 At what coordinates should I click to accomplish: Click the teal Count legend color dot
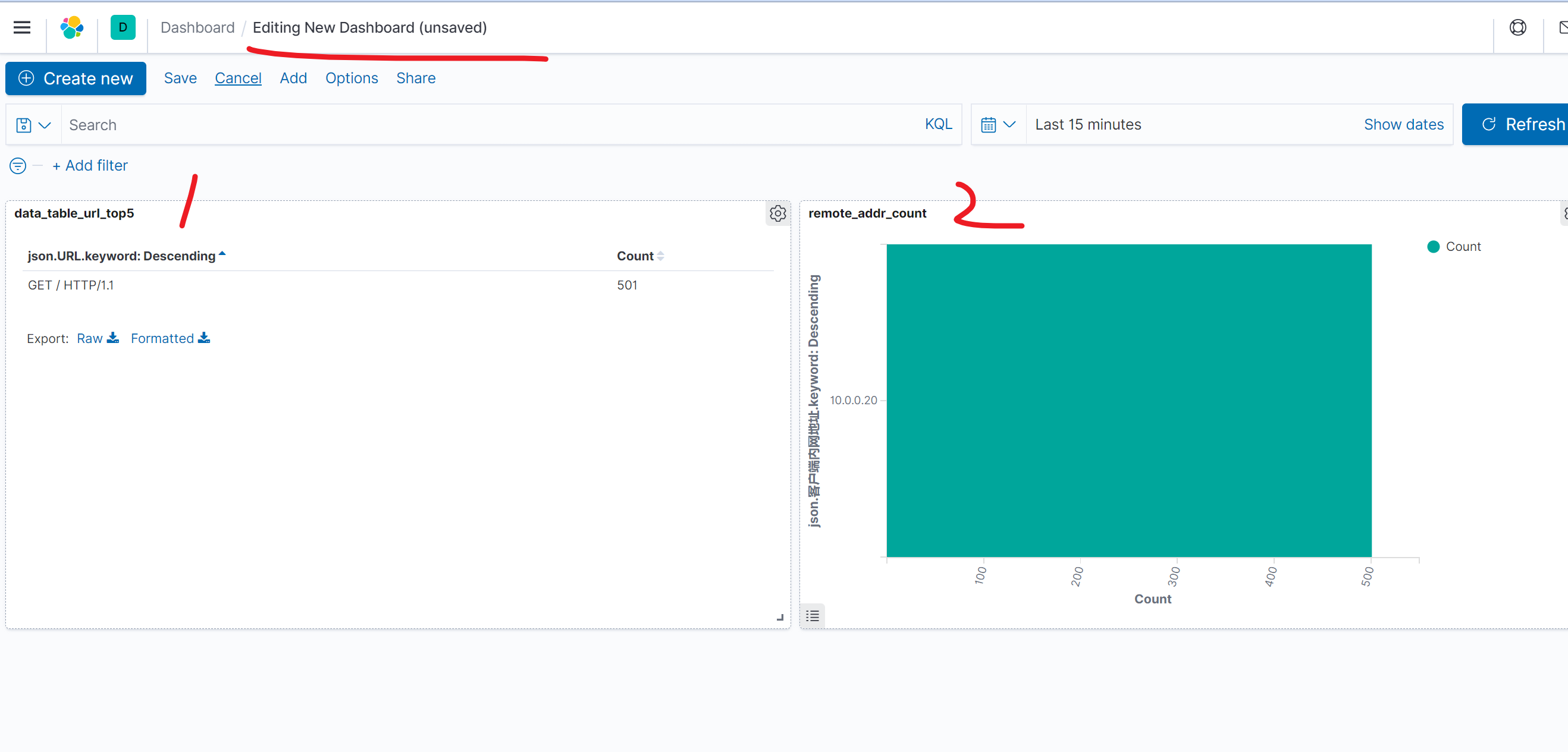1433,247
